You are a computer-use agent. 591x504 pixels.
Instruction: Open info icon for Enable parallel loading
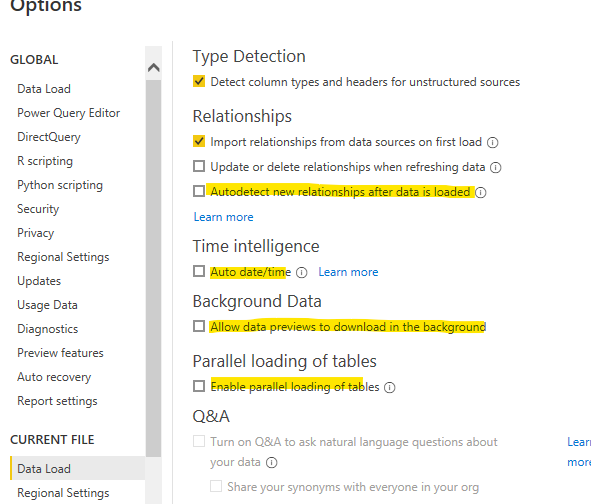coord(389,388)
